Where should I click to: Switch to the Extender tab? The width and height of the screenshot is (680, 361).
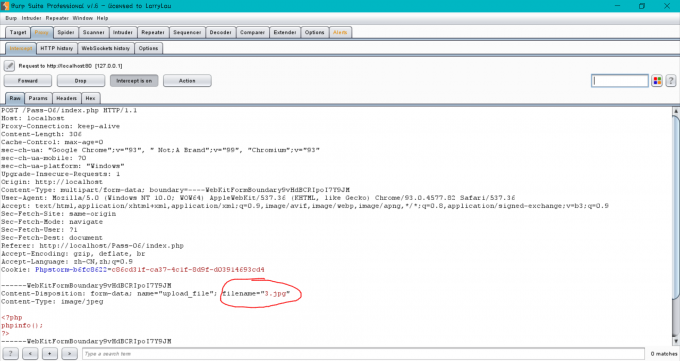pos(285,33)
